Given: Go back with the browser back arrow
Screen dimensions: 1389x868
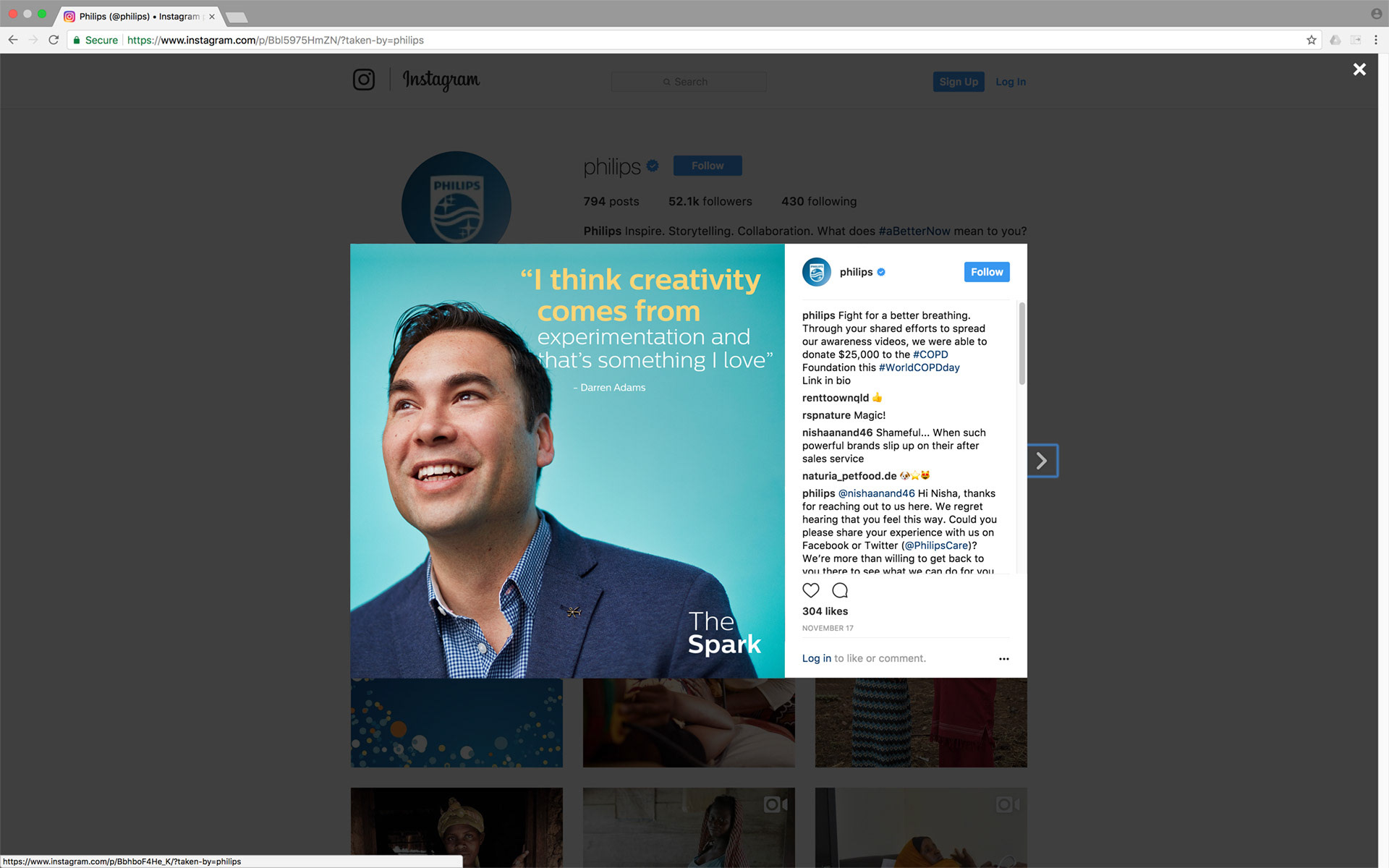Looking at the screenshot, I should coord(13,41).
